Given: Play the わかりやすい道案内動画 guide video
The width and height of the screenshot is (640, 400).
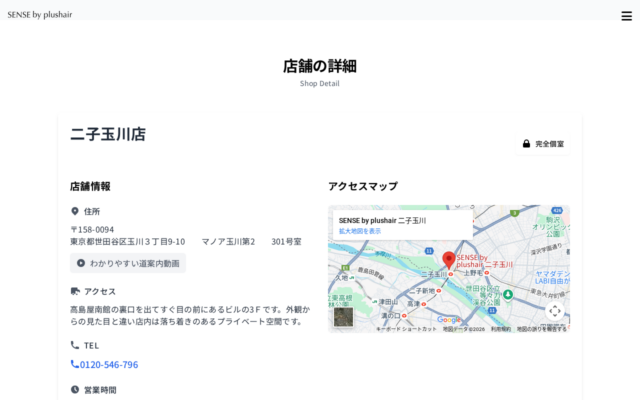Looking at the screenshot, I should coord(128,263).
